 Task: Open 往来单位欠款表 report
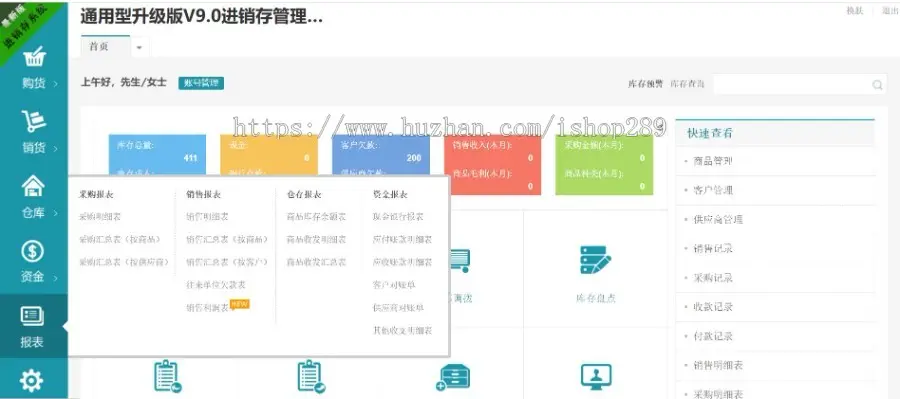pos(216,285)
